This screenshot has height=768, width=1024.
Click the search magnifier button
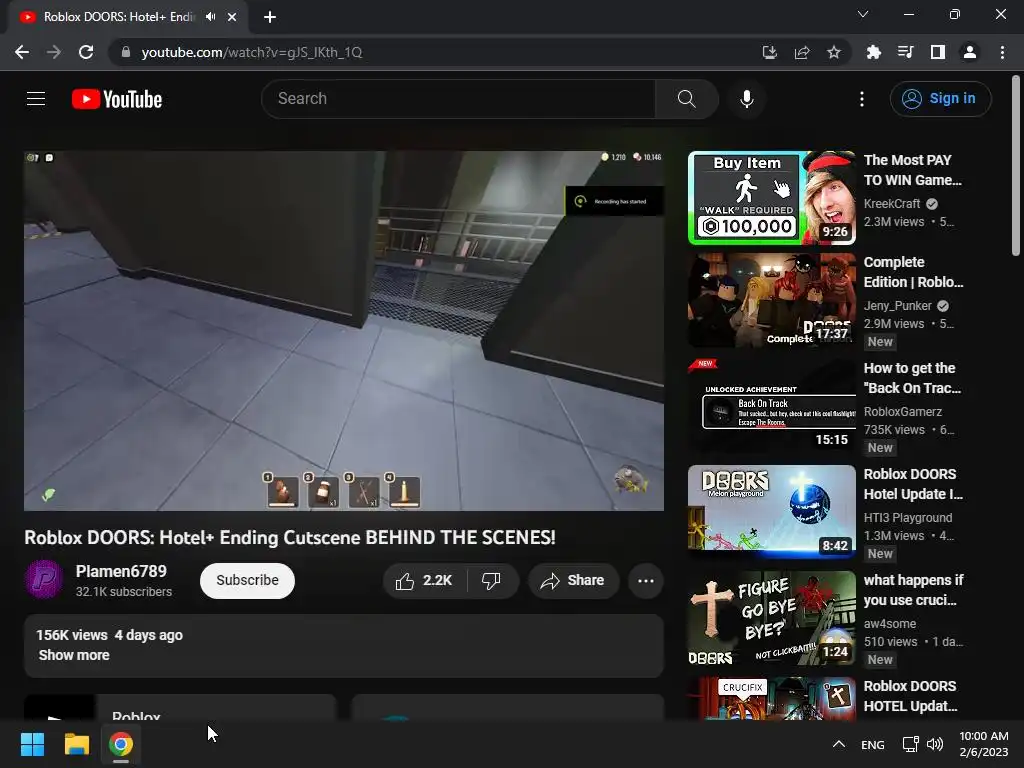686,99
